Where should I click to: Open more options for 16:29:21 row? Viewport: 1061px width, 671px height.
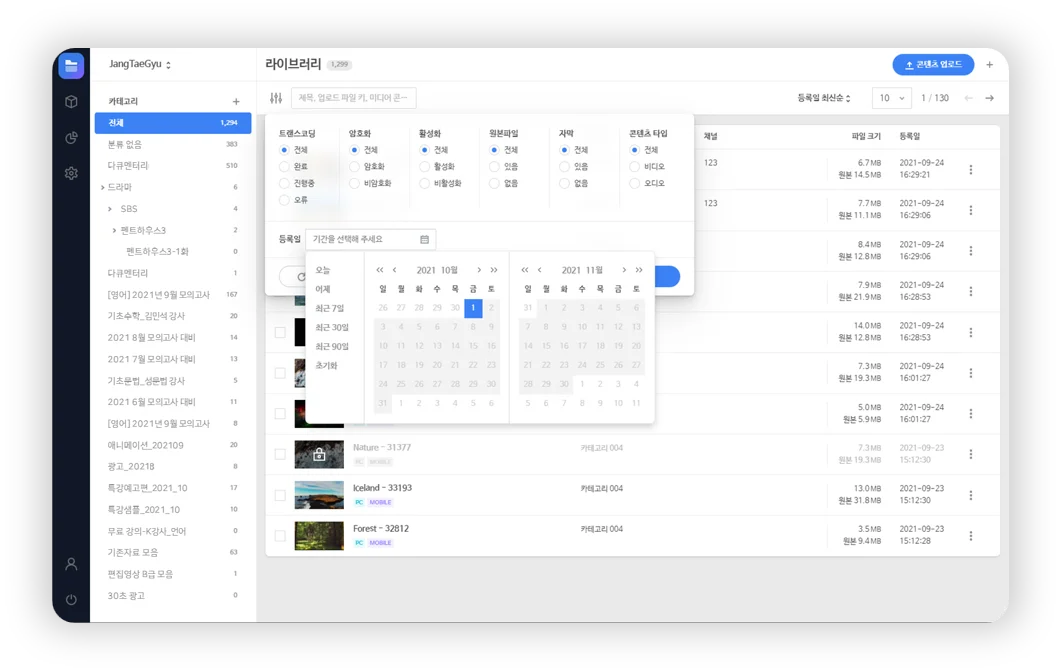tap(971, 169)
